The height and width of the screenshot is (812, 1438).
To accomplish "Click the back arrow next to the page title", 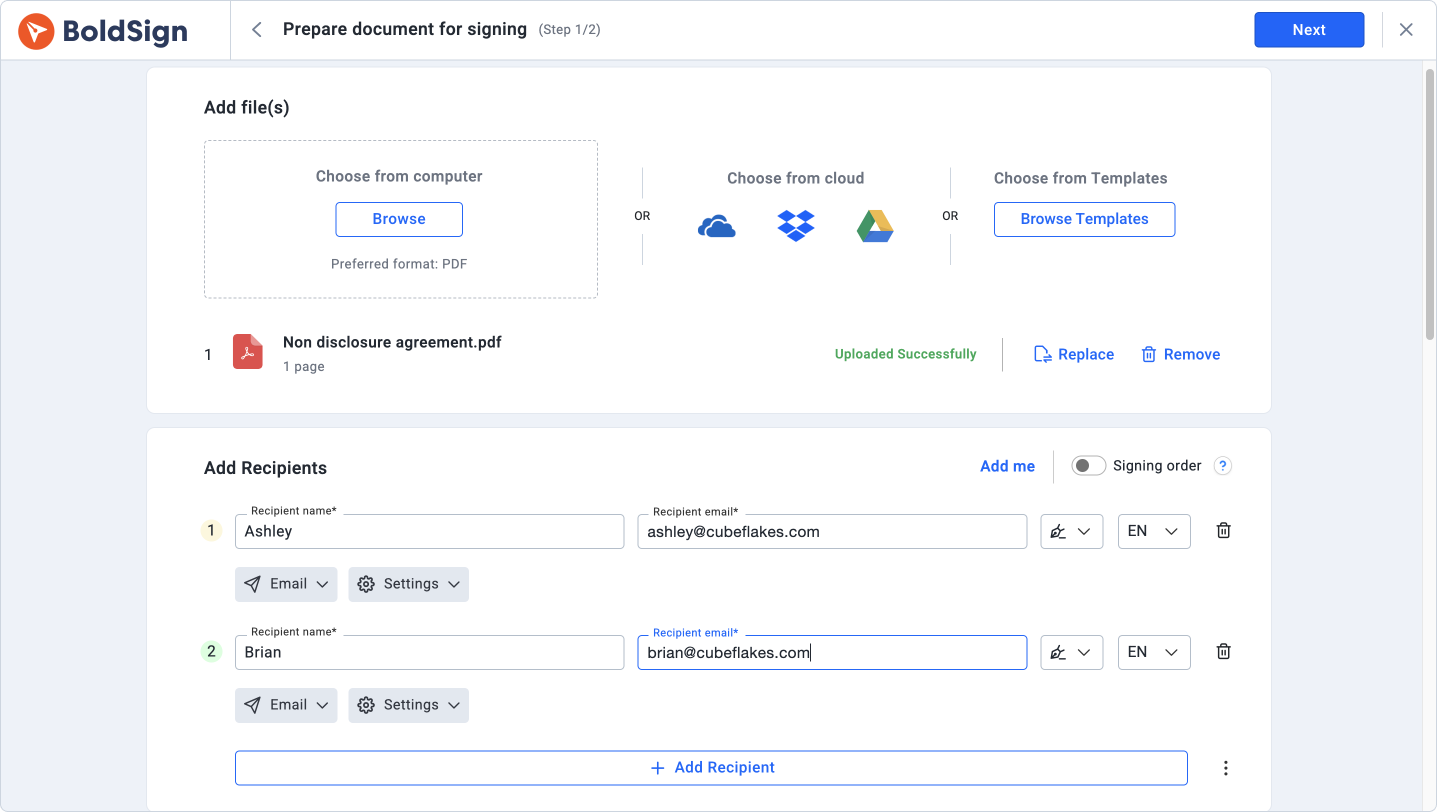I will point(256,29).
